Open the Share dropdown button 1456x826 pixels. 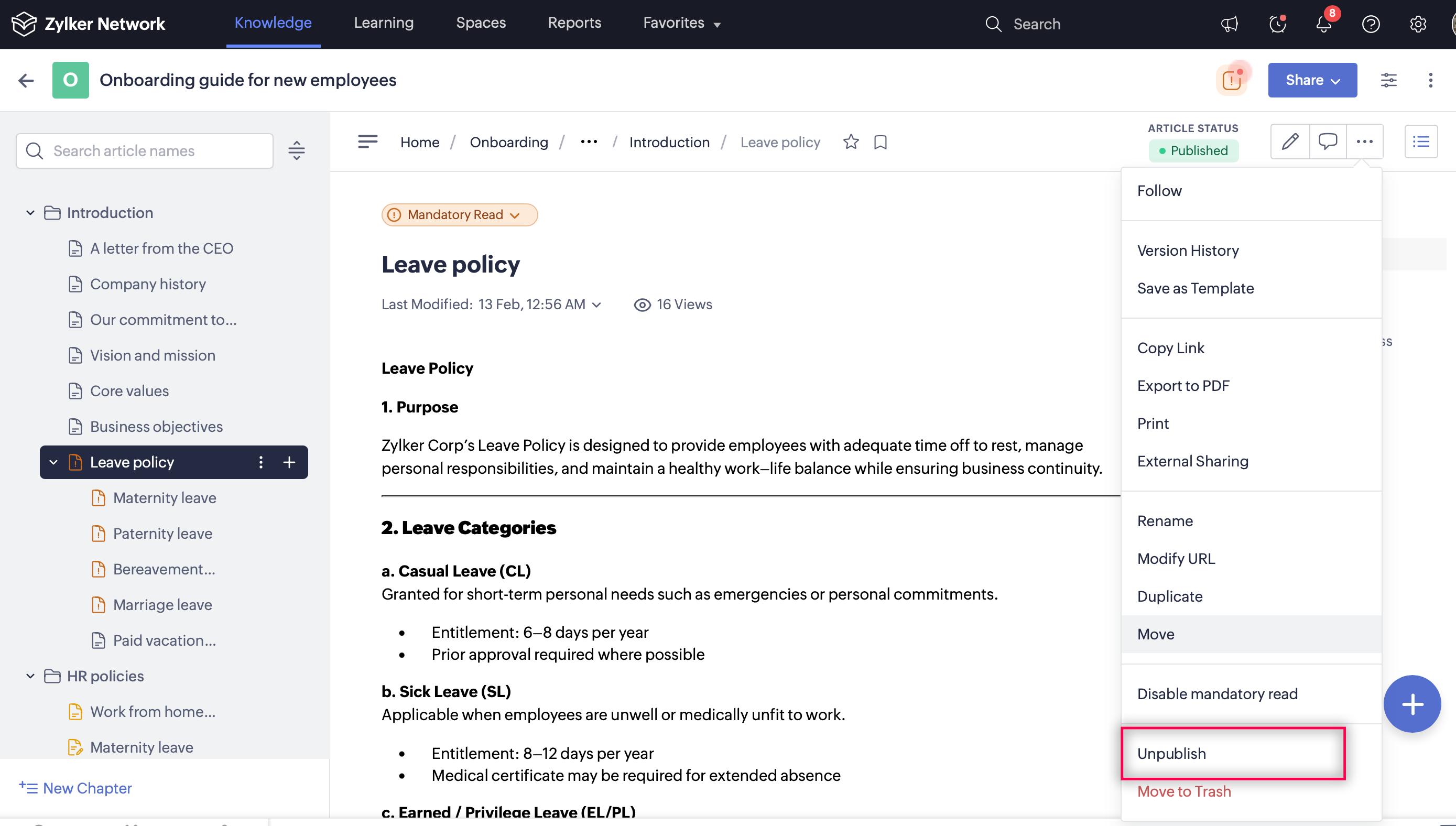click(1312, 80)
